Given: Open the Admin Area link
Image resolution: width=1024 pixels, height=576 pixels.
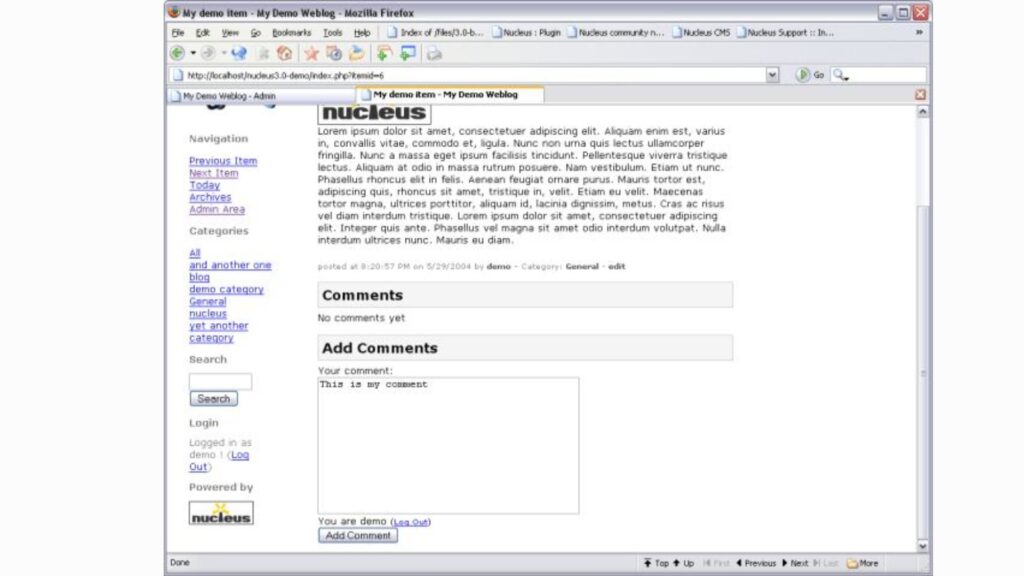Looking at the screenshot, I should (217, 210).
